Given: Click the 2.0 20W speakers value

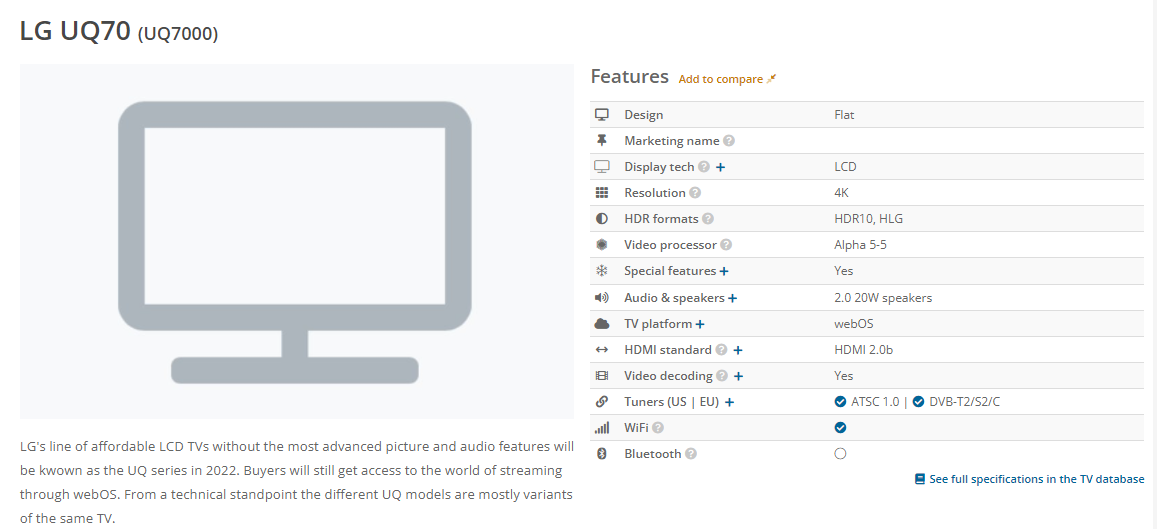Looking at the screenshot, I should tap(883, 298).
